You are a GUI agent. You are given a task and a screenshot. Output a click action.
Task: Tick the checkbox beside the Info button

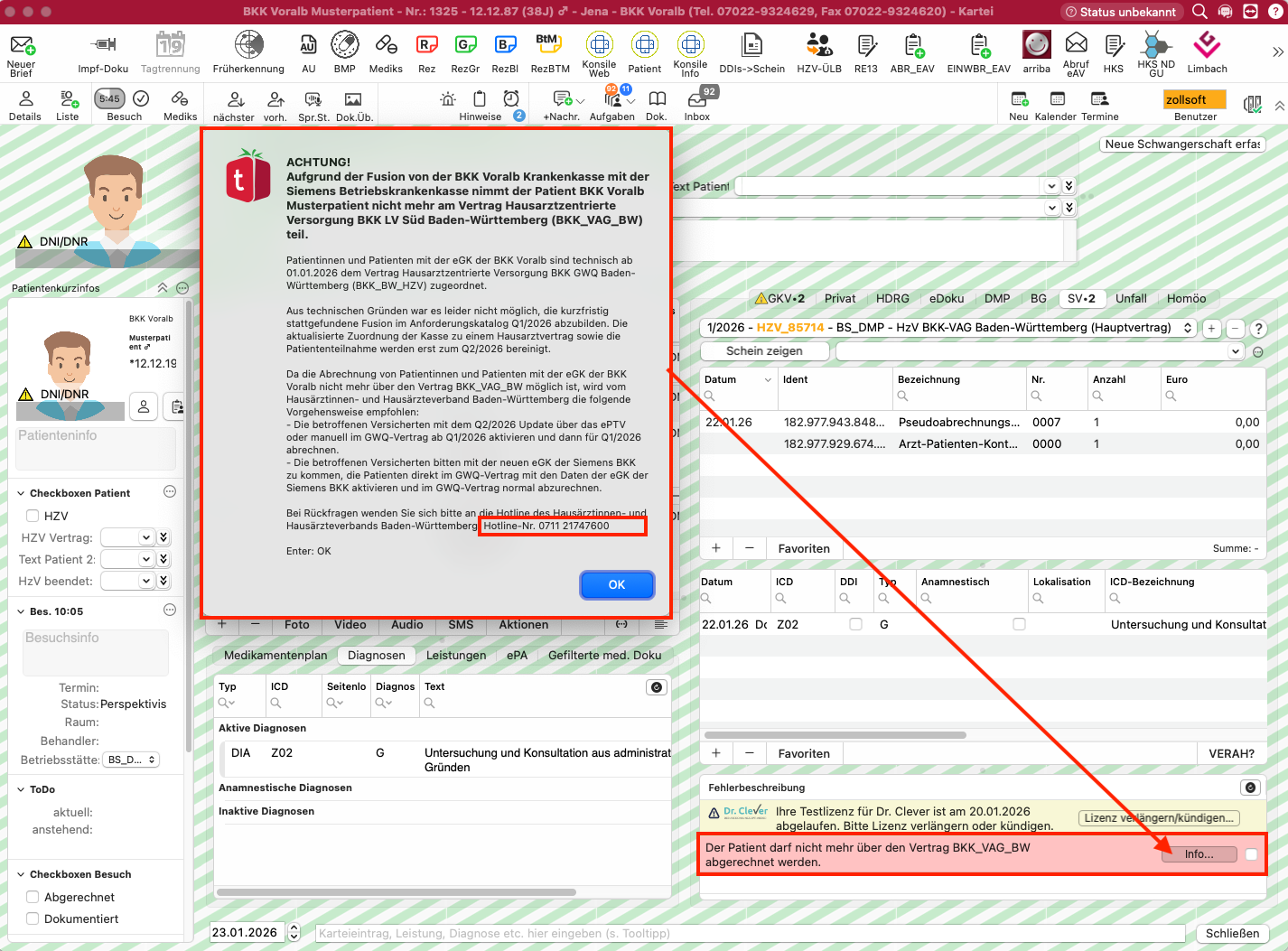click(1251, 854)
